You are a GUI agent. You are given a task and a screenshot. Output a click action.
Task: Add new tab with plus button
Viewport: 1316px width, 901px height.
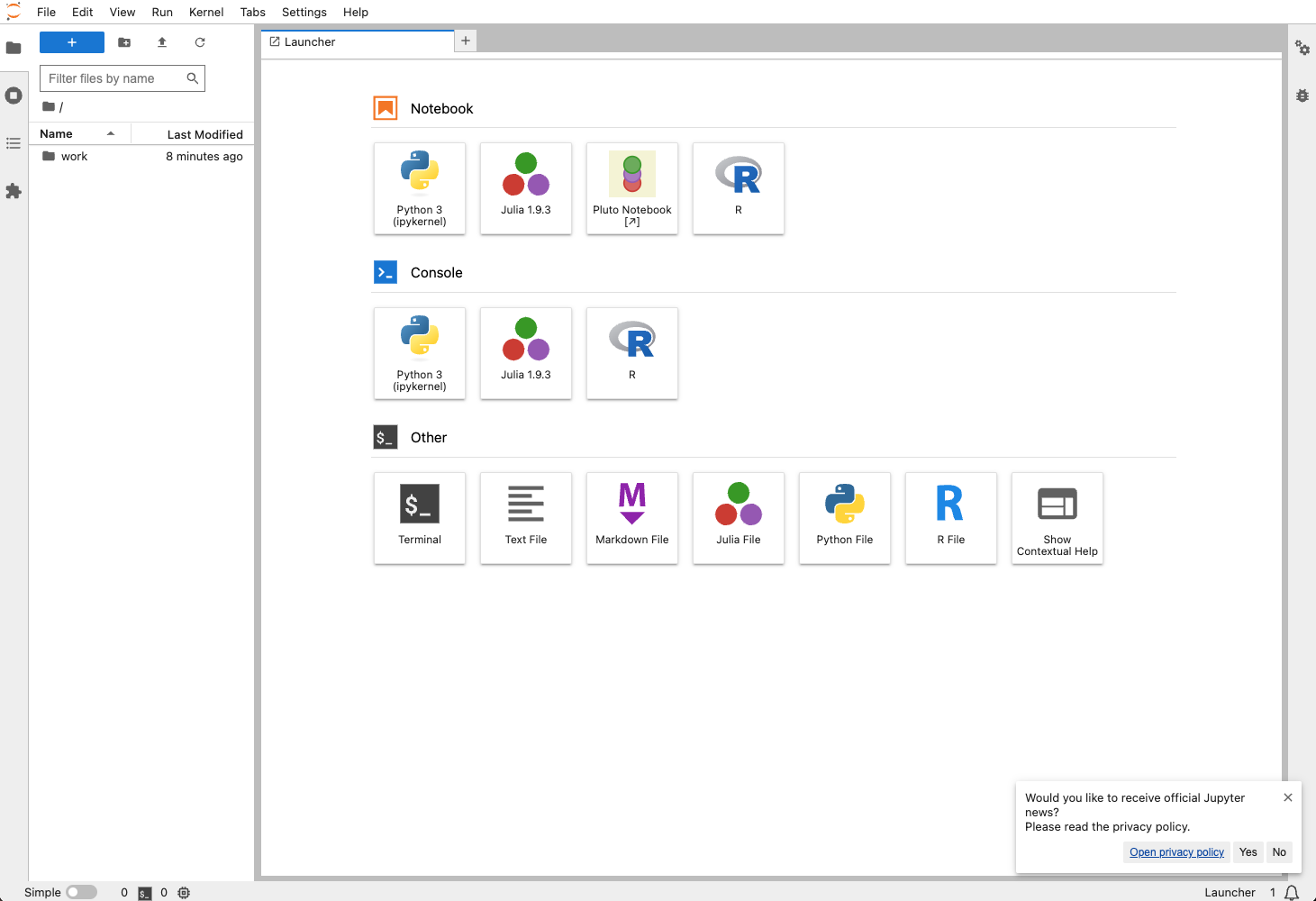click(x=466, y=41)
